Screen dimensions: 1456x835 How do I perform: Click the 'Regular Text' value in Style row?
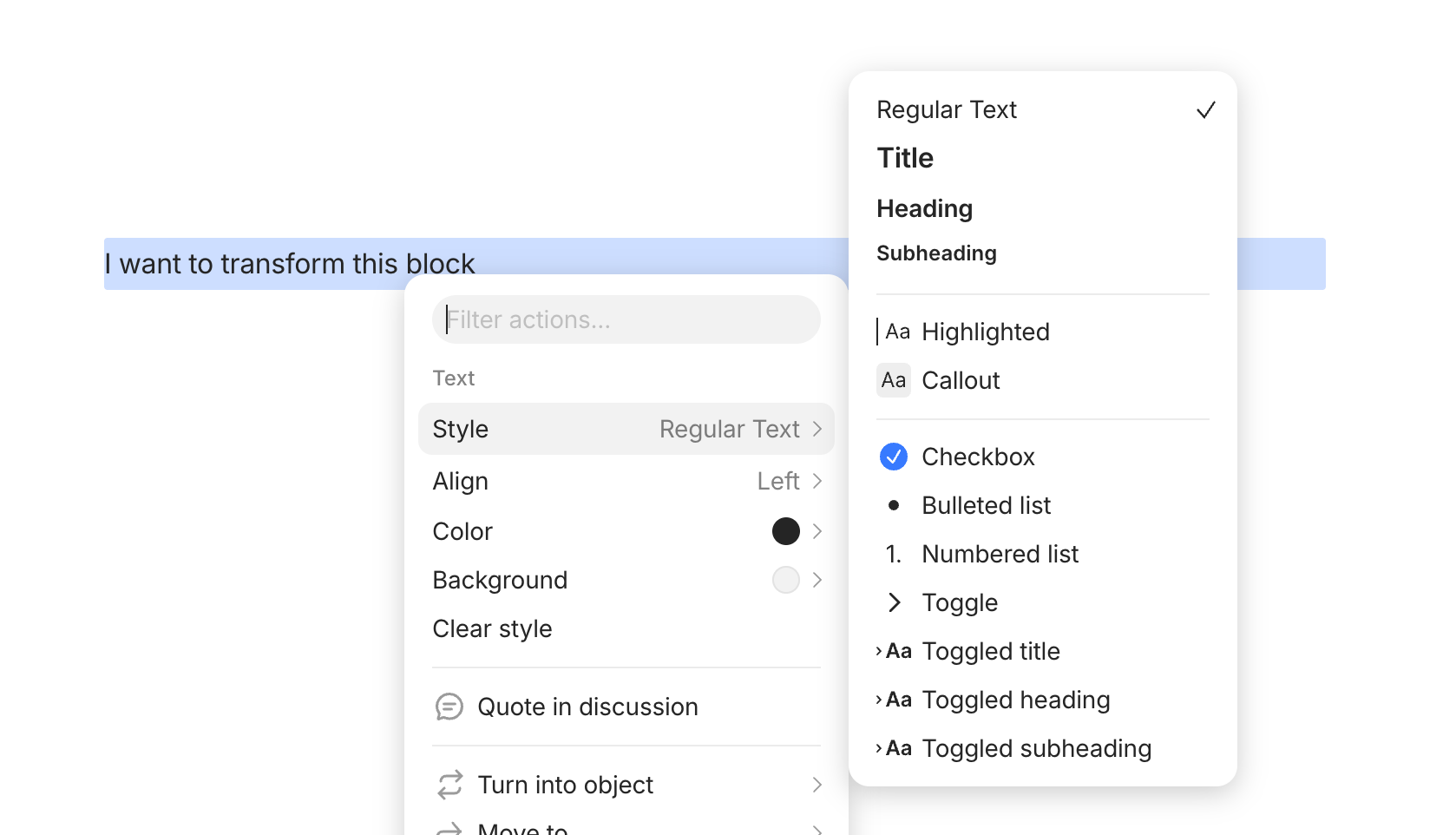point(730,429)
